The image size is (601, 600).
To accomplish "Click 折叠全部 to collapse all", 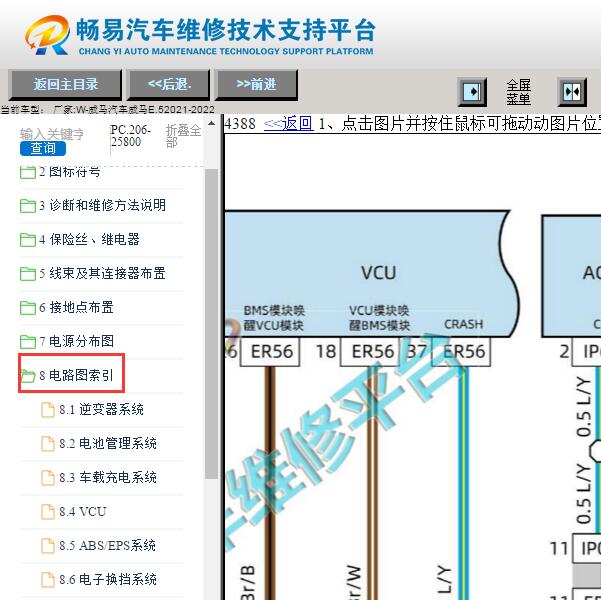I will (183, 136).
